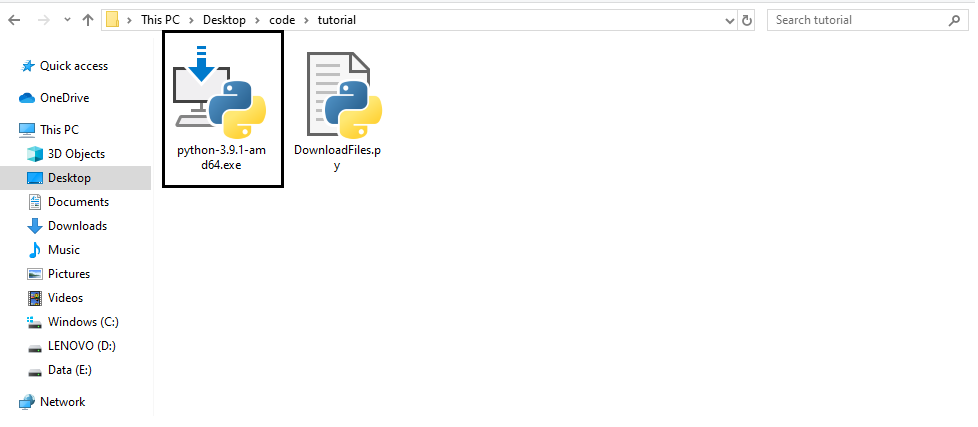Open the Downloads folder in sidebar
The width and height of the screenshot is (978, 427).
(77, 226)
